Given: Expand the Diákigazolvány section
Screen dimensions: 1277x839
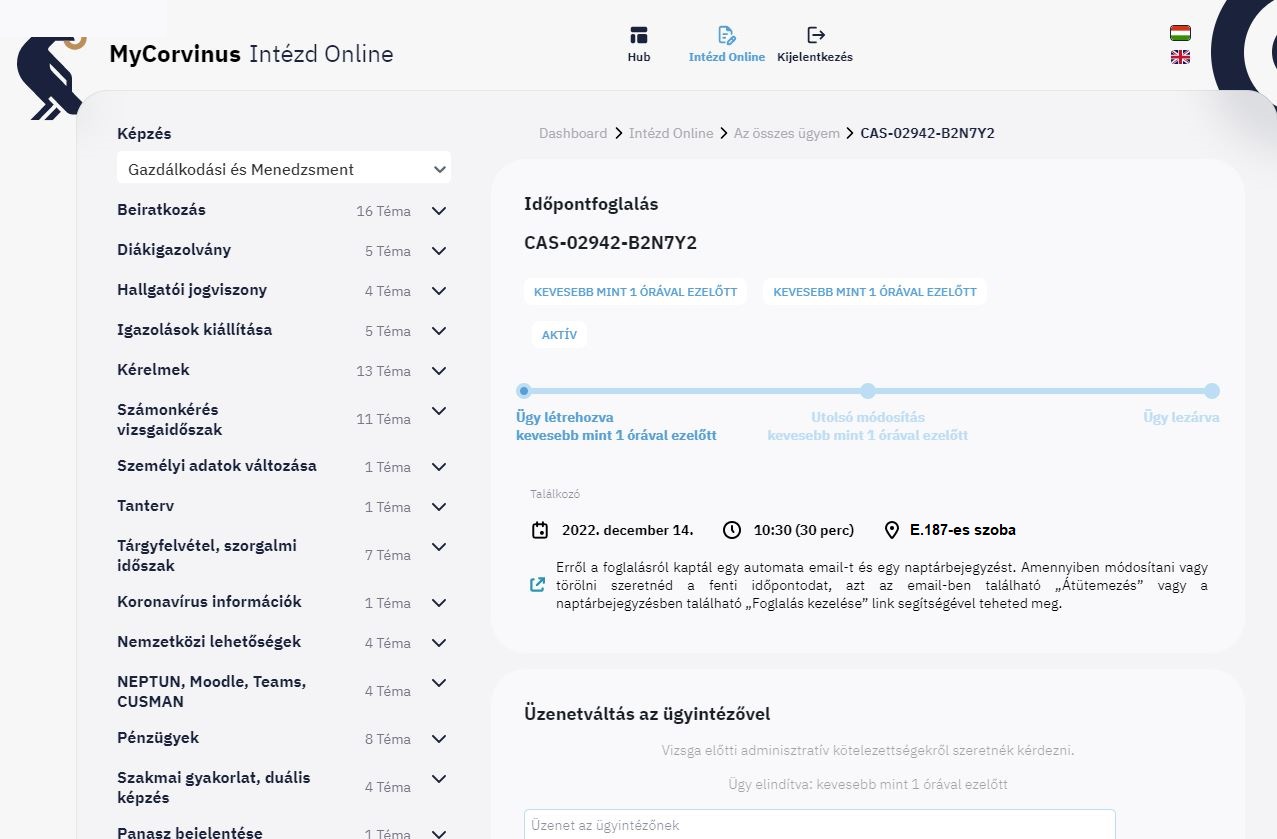Looking at the screenshot, I should click(438, 251).
